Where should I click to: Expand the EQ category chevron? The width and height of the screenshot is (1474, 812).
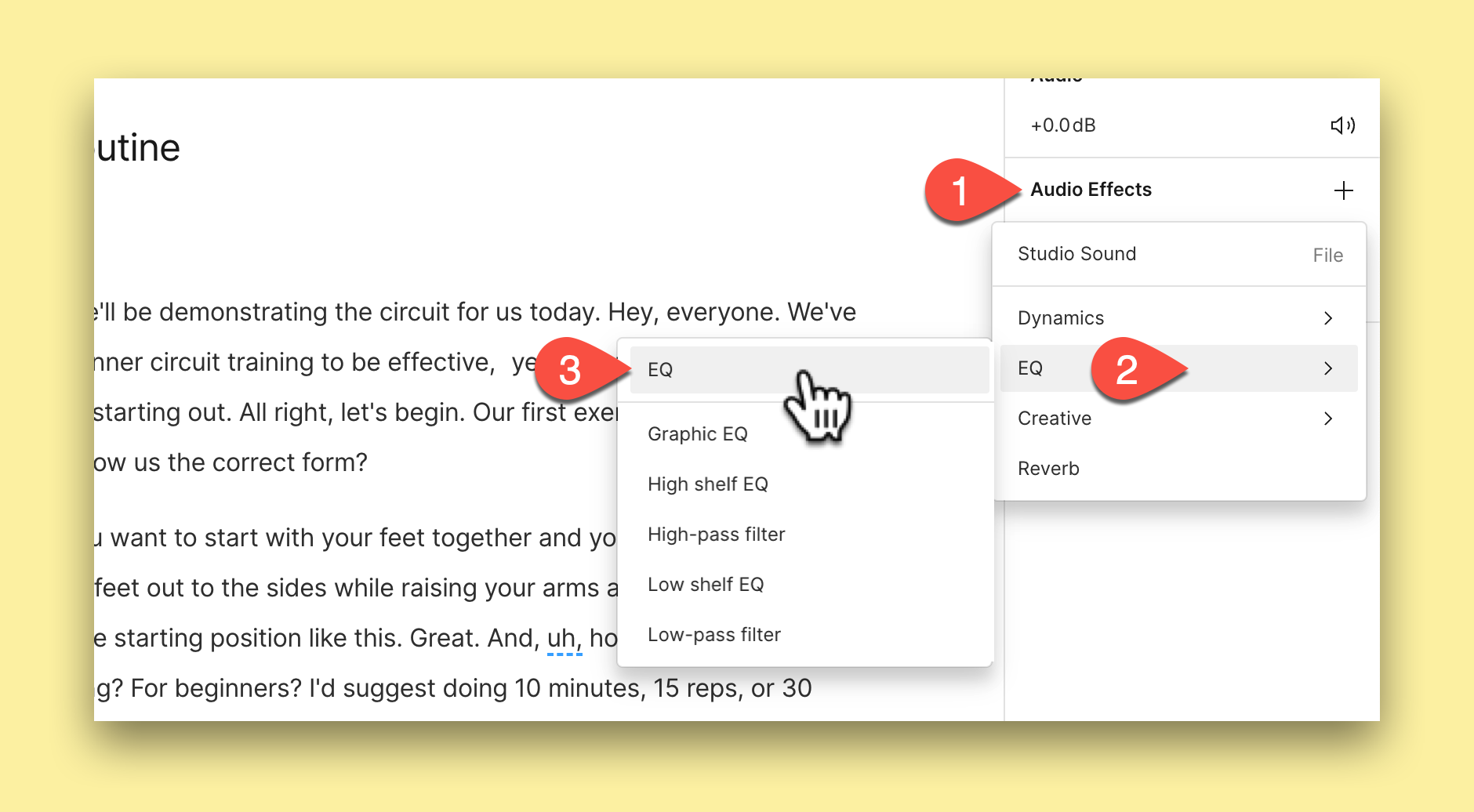[x=1328, y=368]
